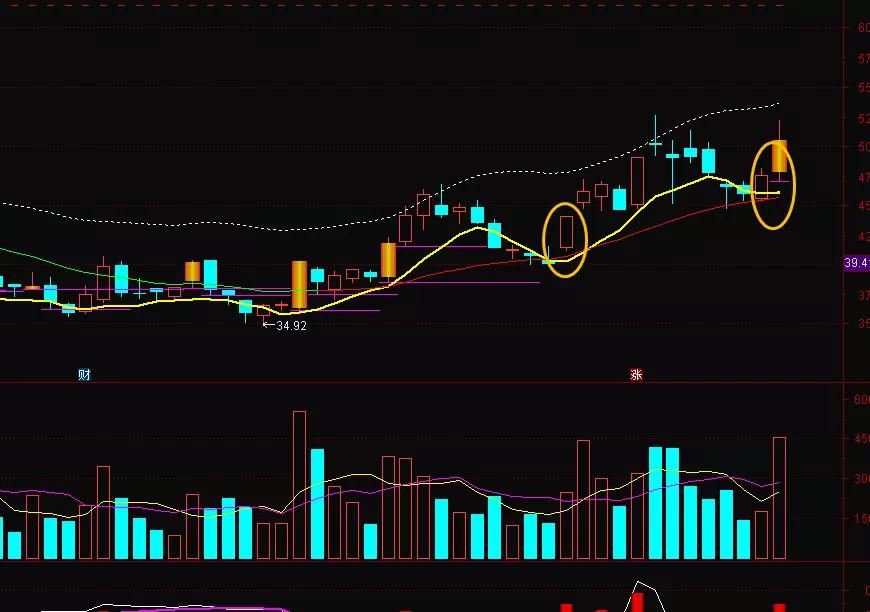
Task: Click the tall red bar in bottom indicator
Action: (638, 603)
